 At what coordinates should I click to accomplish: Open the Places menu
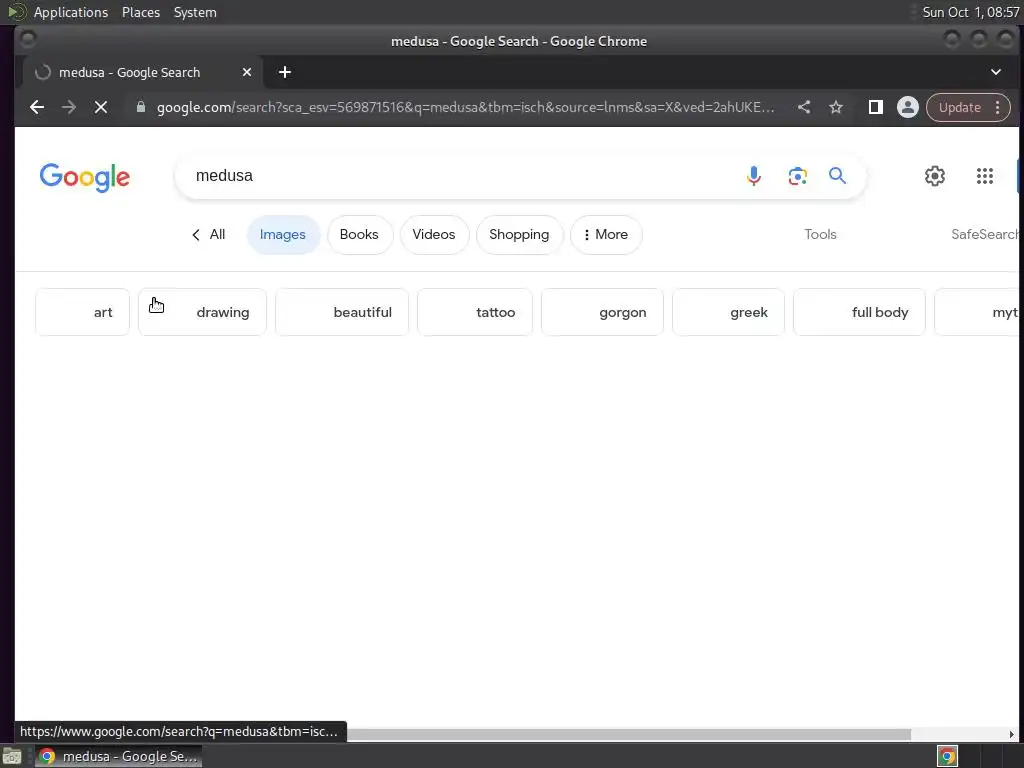141,12
